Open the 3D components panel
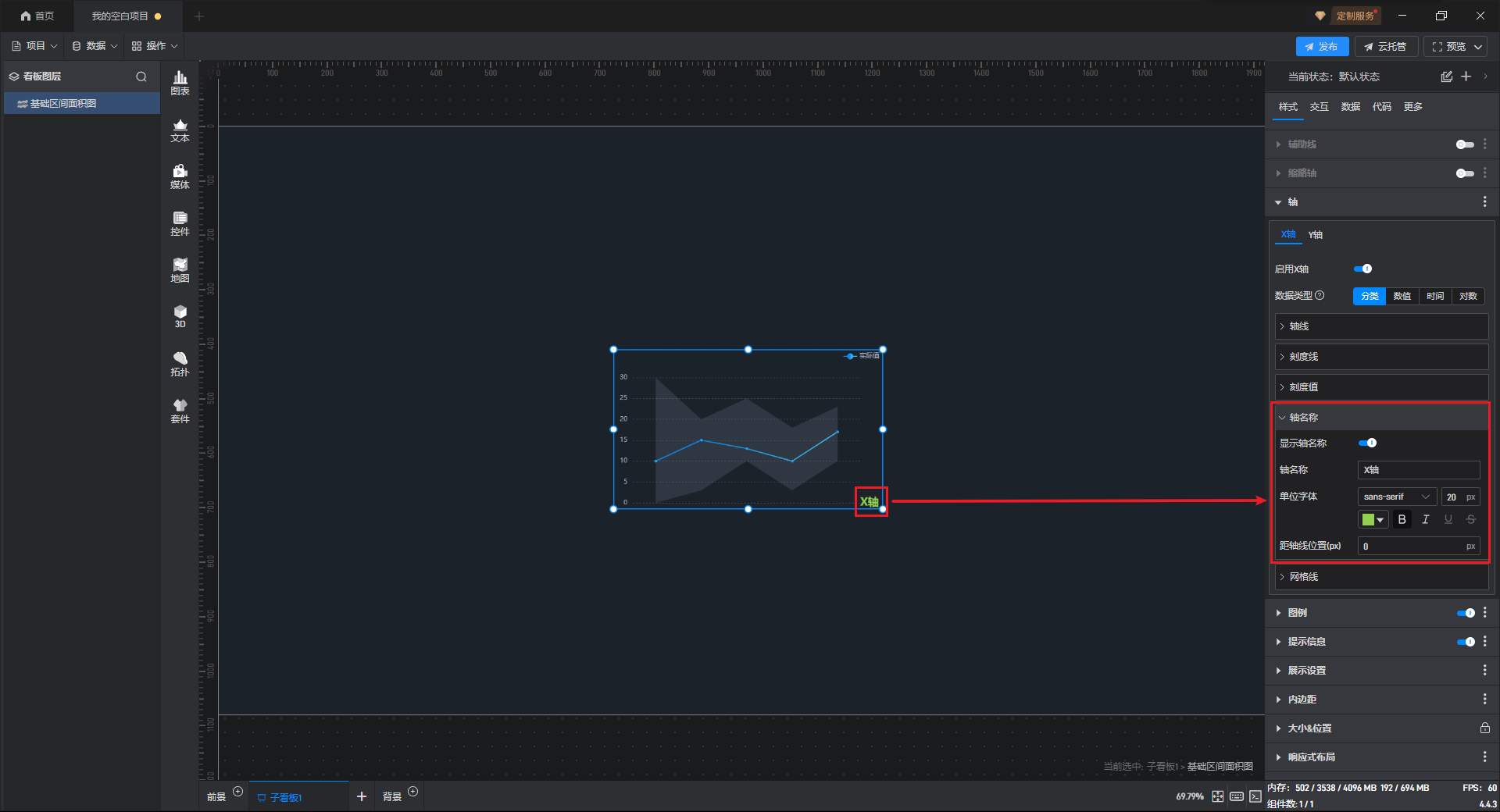 pos(180,316)
